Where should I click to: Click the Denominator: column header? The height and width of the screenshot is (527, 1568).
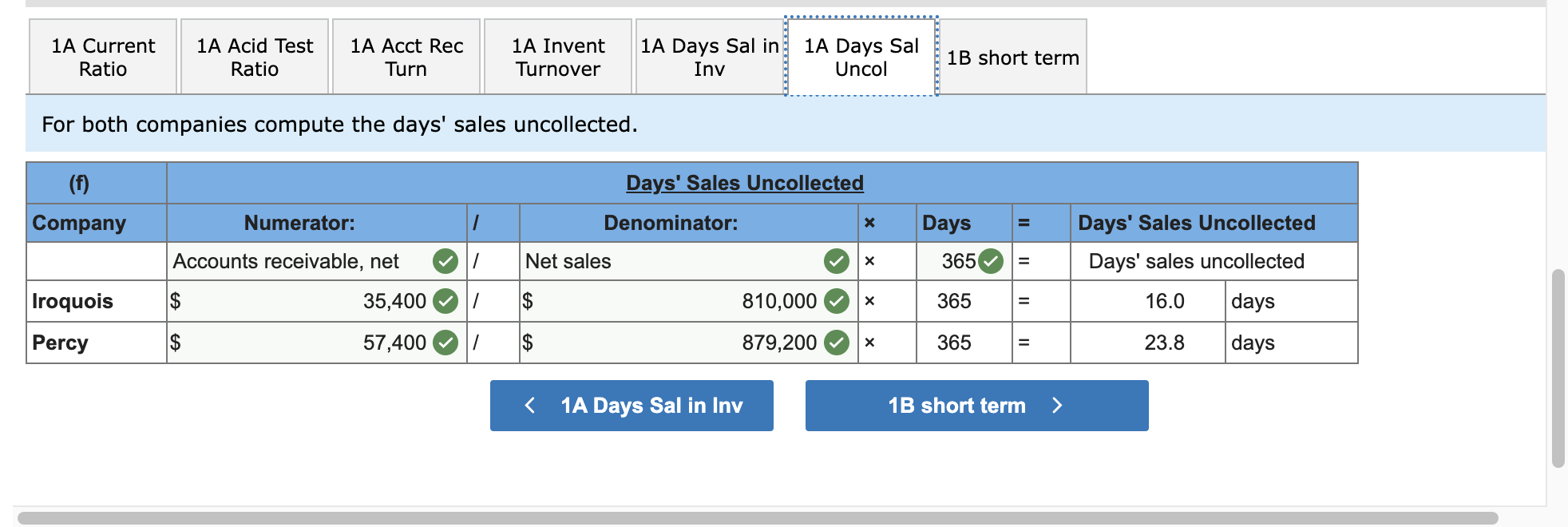pyautogui.click(x=671, y=223)
